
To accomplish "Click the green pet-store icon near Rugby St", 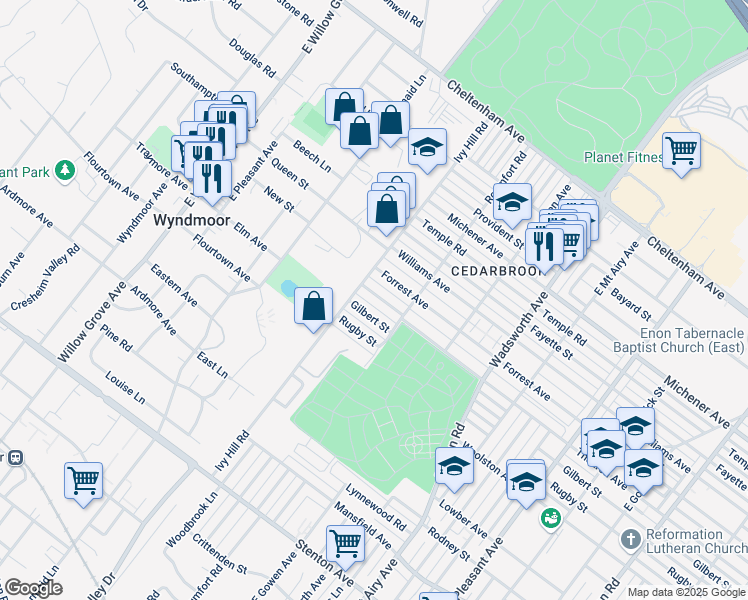I will [x=551, y=517].
